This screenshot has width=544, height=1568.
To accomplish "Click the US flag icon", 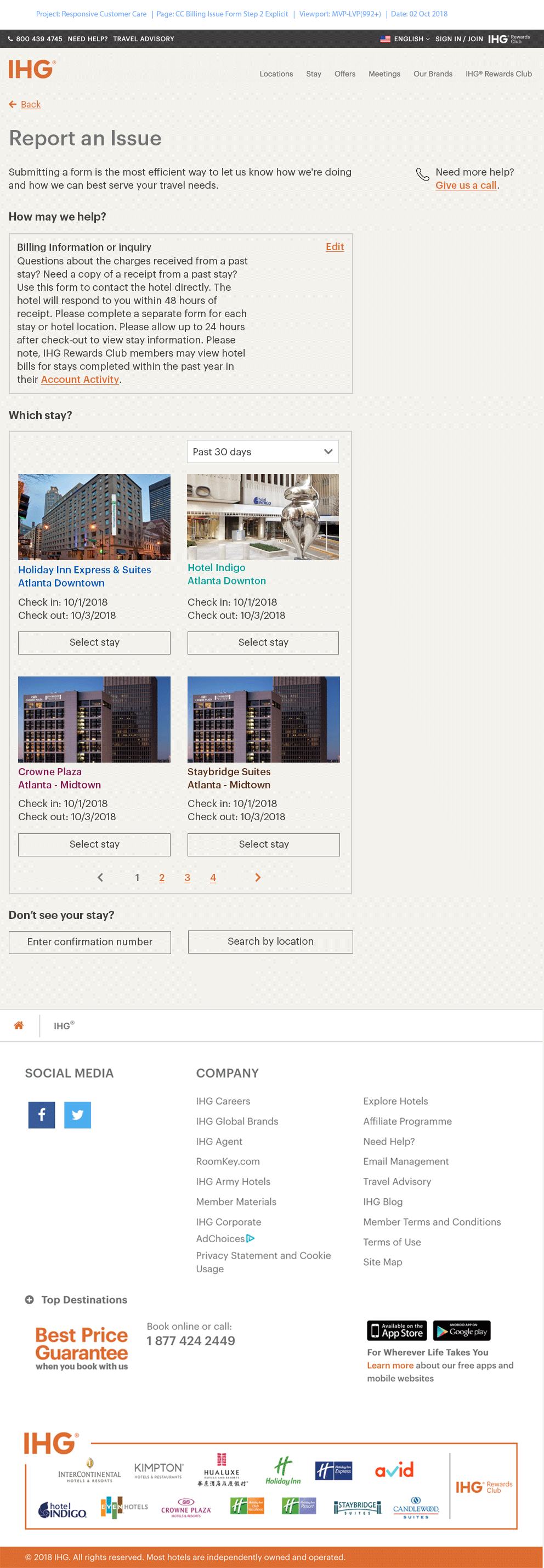I will click(385, 39).
